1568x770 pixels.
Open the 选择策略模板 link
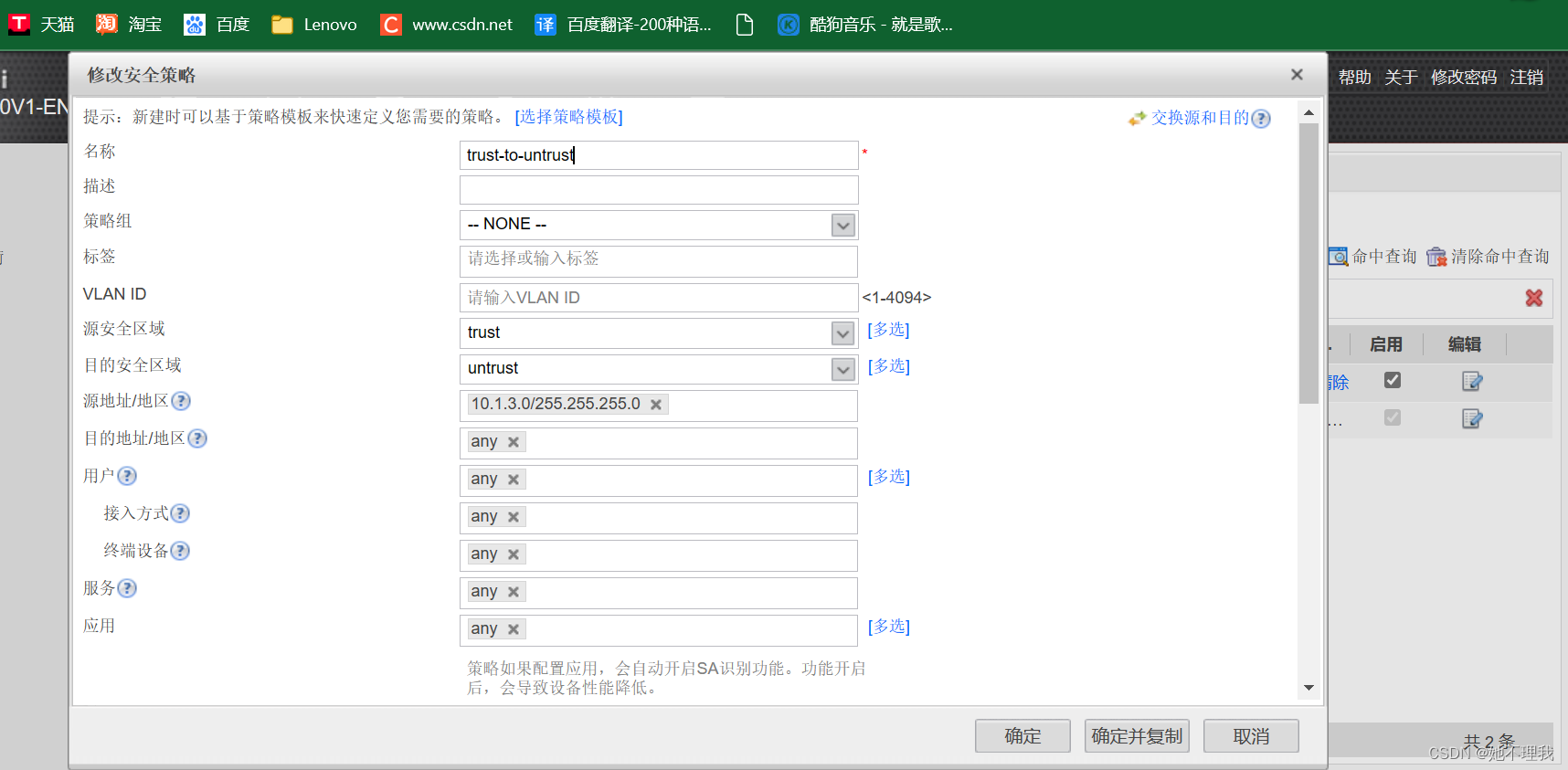pos(569,117)
